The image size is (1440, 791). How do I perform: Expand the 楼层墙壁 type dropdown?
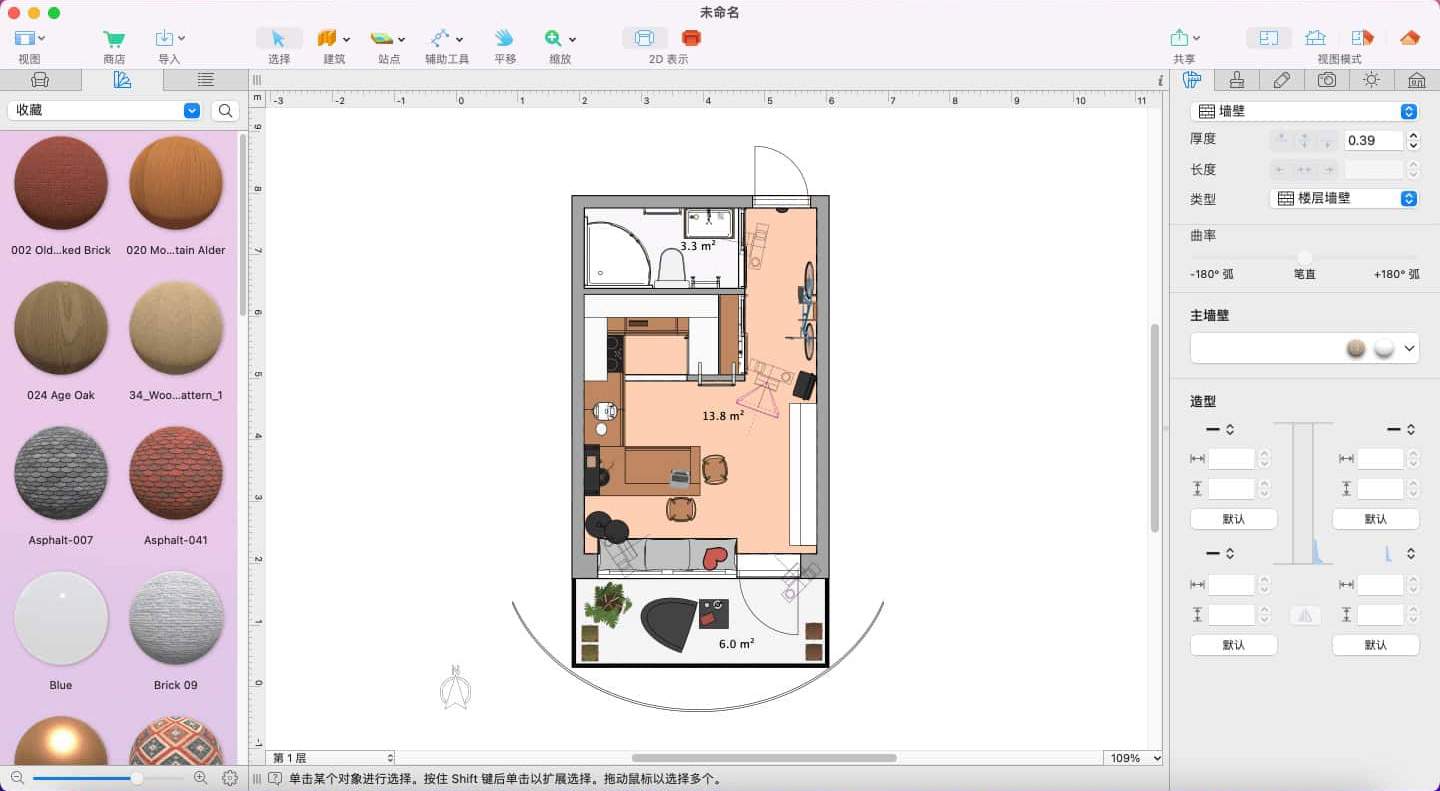pos(1344,199)
